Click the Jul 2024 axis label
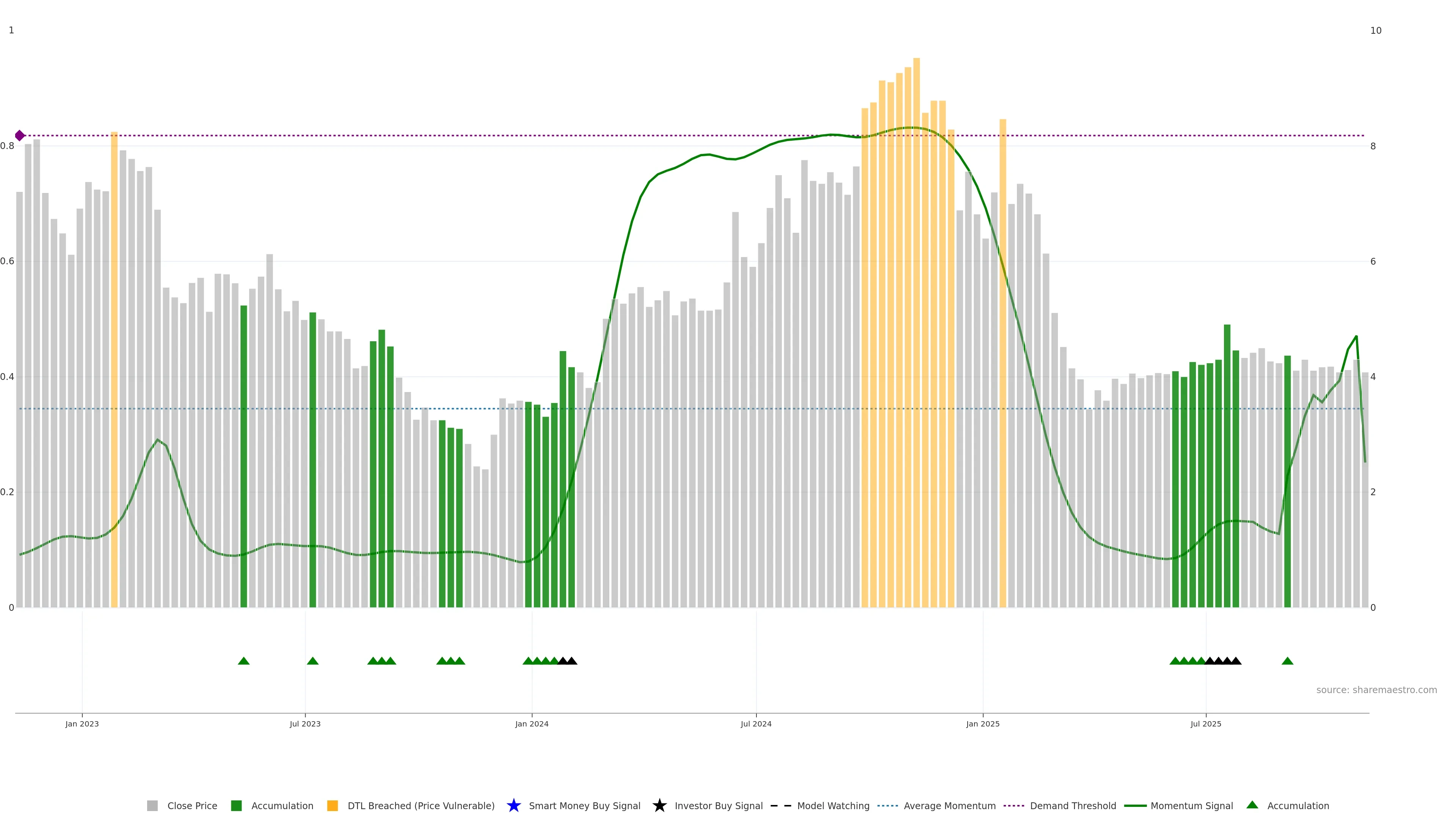This screenshot has height=819, width=1456. click(x=756, y=723)
